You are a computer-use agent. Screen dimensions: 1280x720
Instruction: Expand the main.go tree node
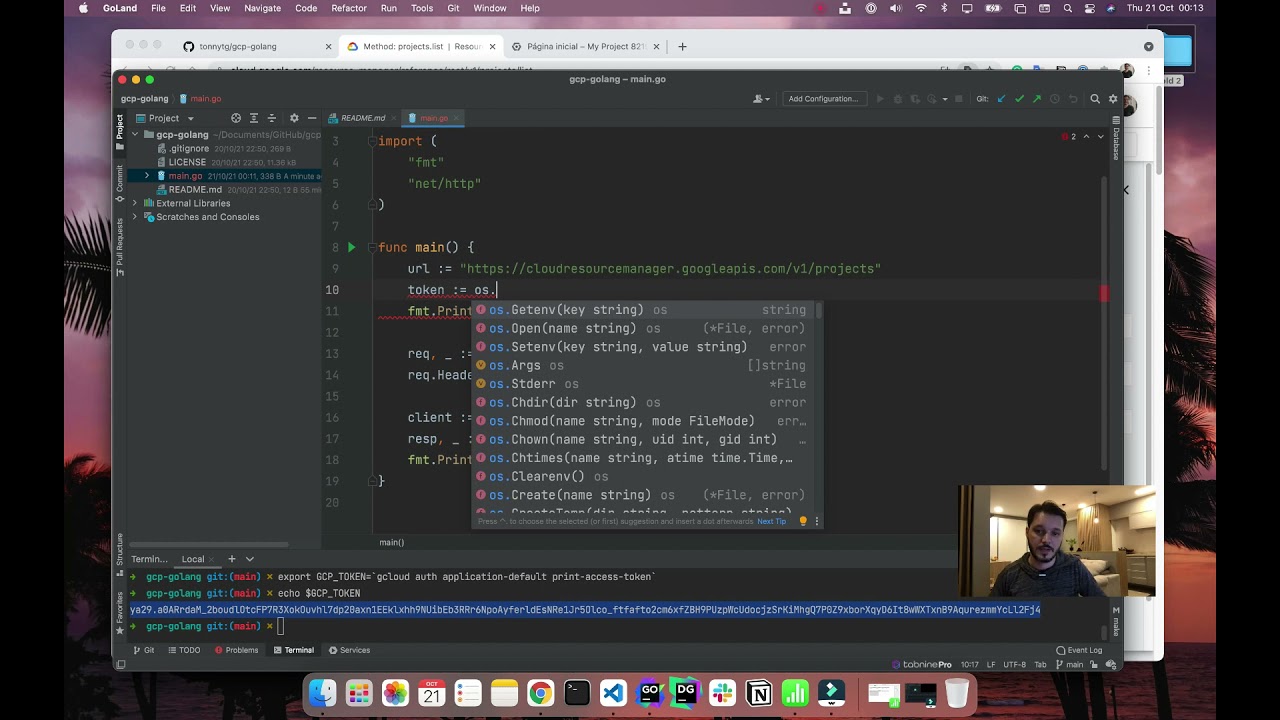pos(147,176)
